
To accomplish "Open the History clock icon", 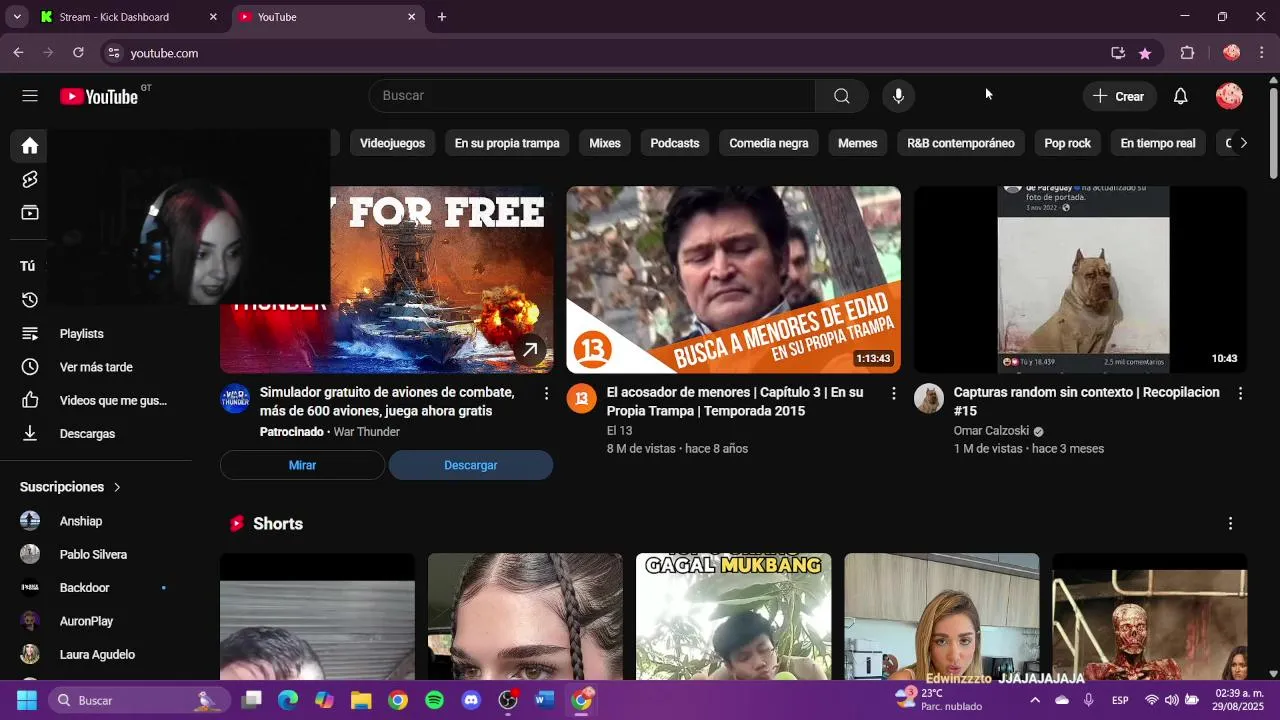I will [x=30, y=300].
